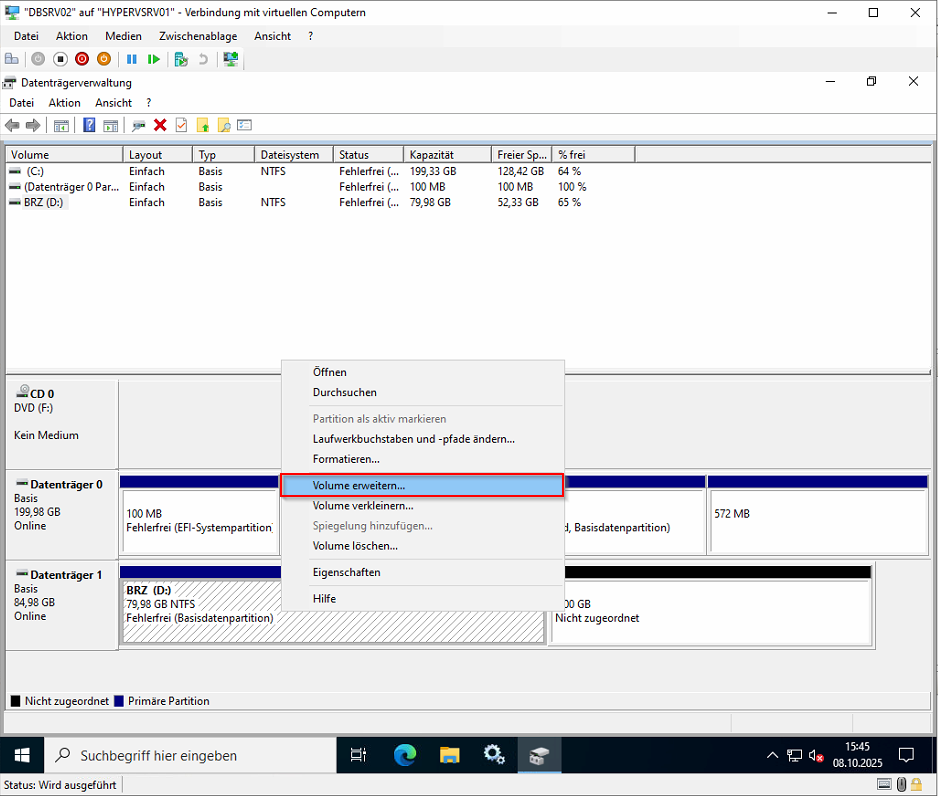The height and width of the screenshot is (796, 938).
Task: Click the red X delete icon
Action: [x=160, y=125]
